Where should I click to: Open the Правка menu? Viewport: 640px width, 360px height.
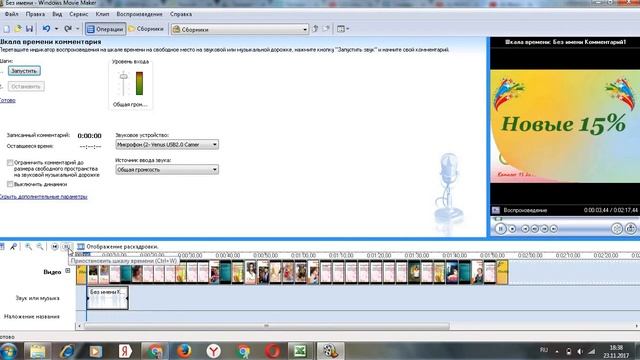coord(35,14)
